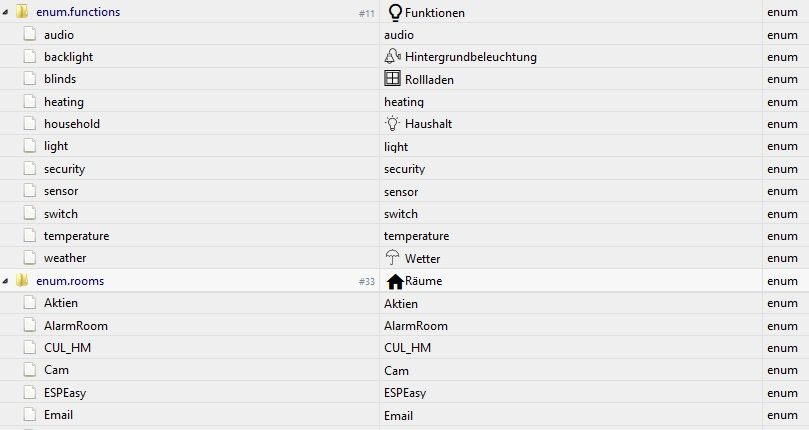Select the household row

click(x=71, y=124)
